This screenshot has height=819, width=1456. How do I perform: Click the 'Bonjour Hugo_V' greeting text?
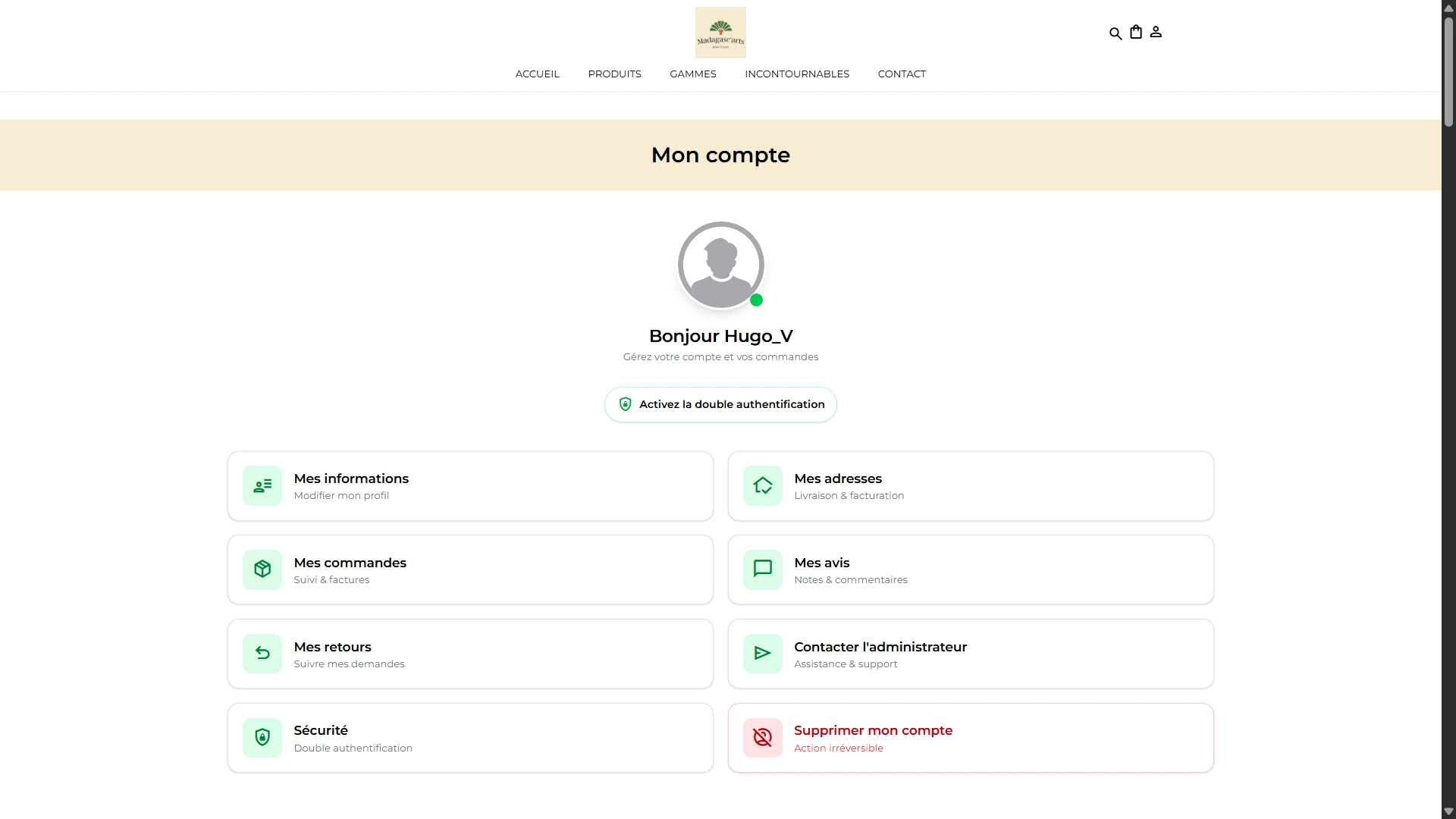click(720, 336)
